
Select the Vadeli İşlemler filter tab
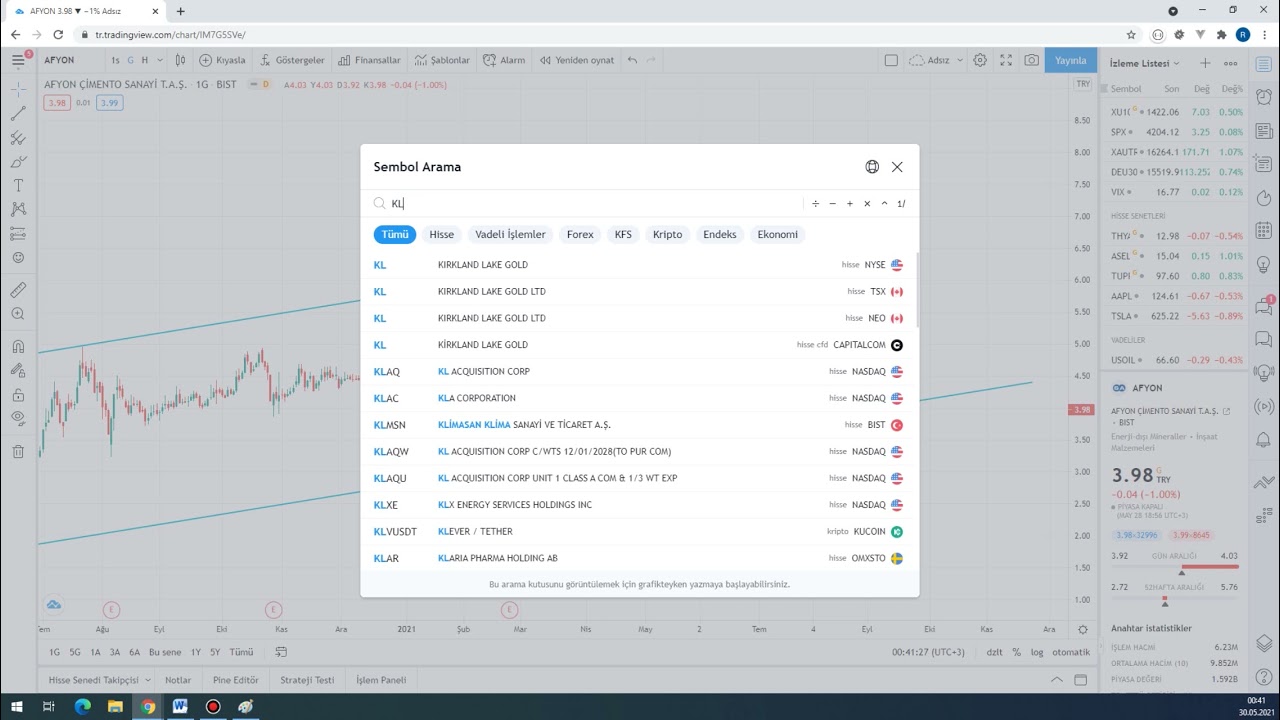(x=510, y=234)
